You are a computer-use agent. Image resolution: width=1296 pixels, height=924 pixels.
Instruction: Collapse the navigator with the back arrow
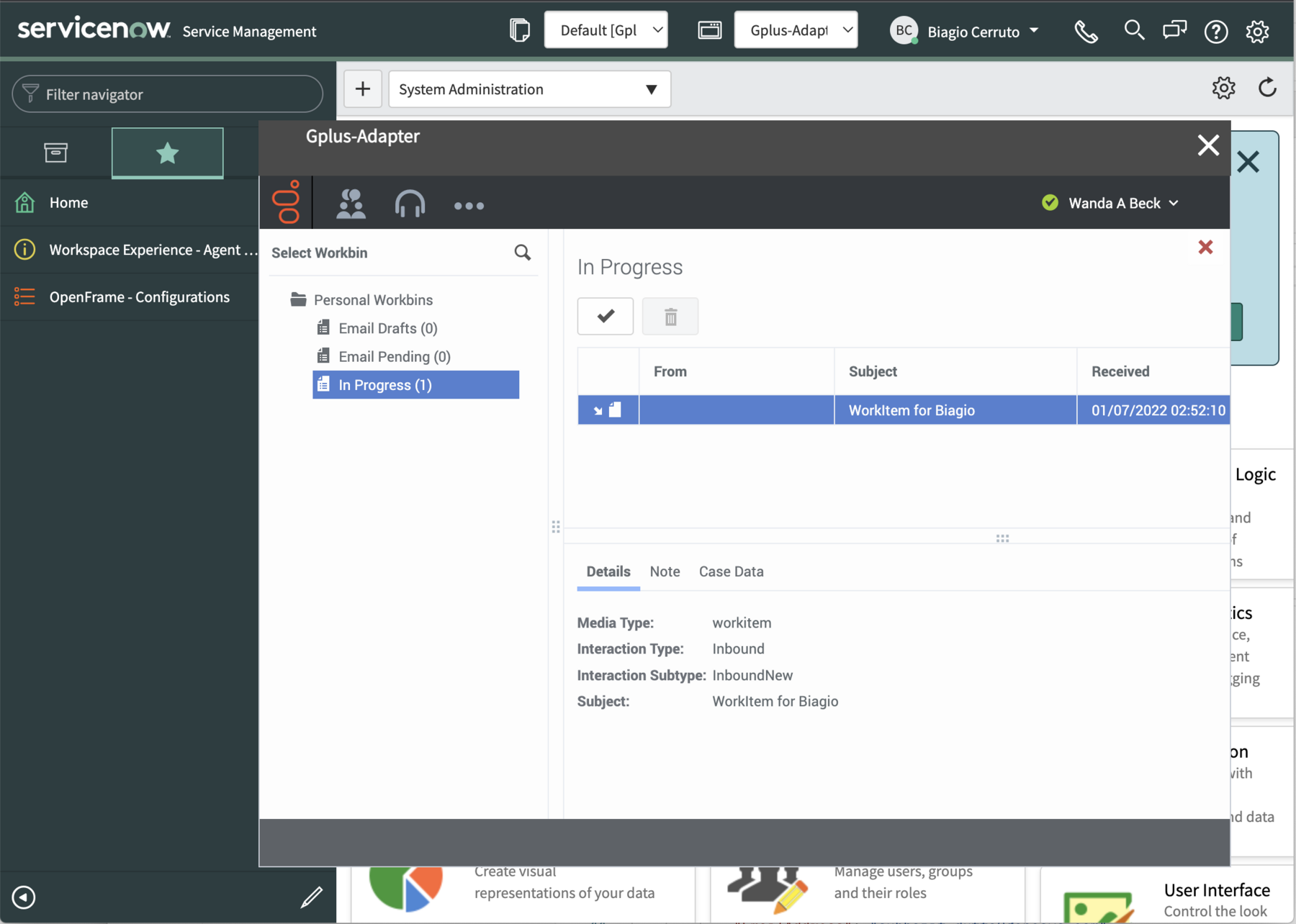(x=24, y=897)
